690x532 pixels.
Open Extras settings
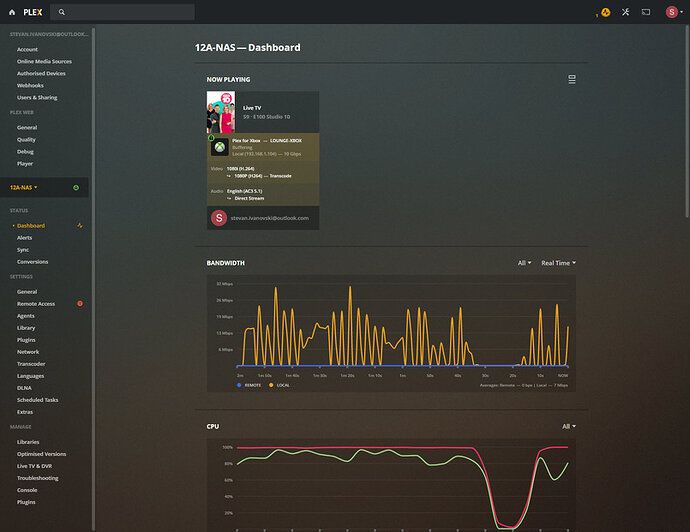tap(25, 412)
